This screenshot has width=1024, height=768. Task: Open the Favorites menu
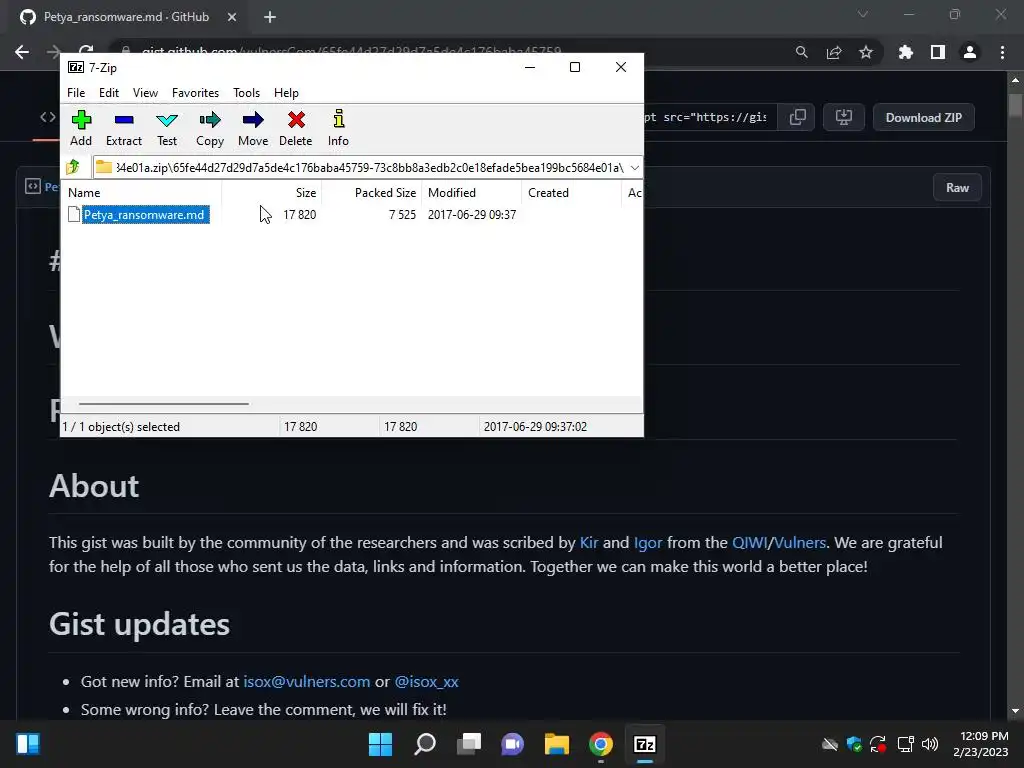pyautogui.click(x=195, y=93)
